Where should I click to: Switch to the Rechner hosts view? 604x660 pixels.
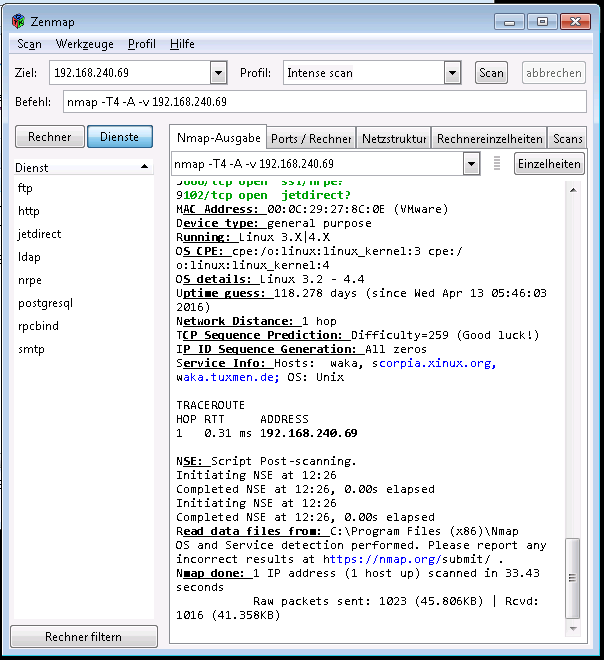tap(50, 137)
